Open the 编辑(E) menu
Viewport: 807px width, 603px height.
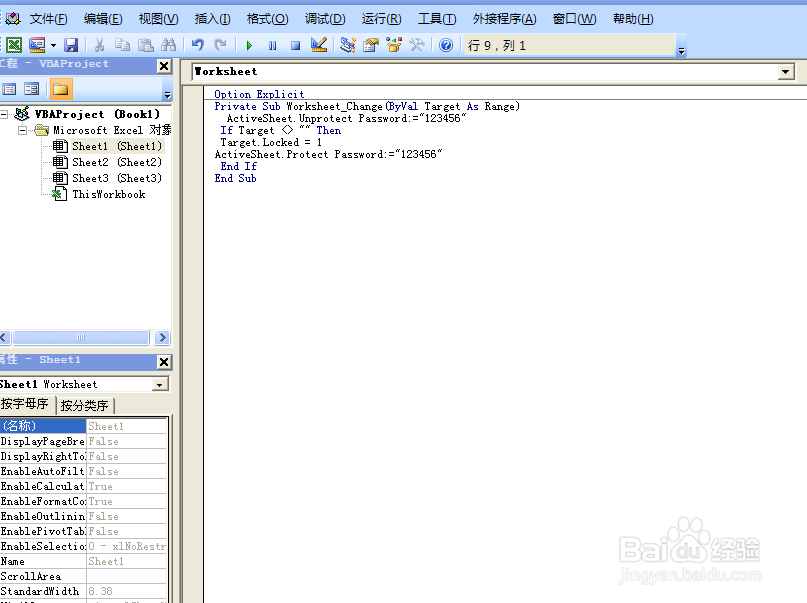click(x=103, y=19)
